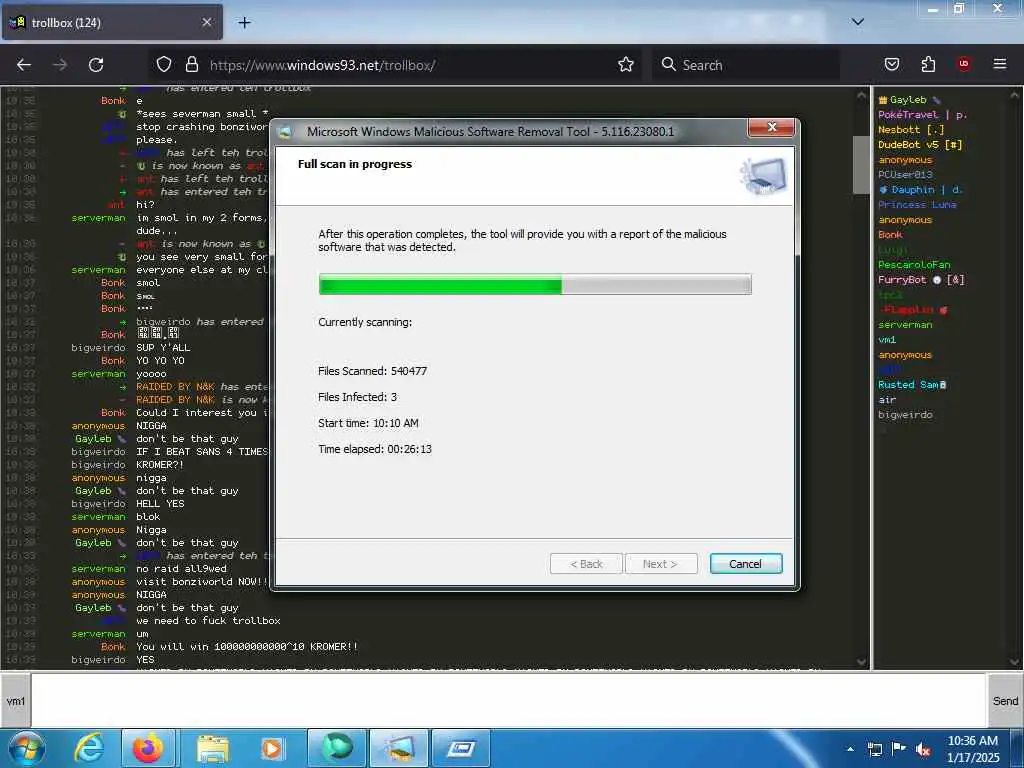Go back using the browser back arrow
Image resolution: width=1024 pixels, height=768 pixels.
point(24,65)
